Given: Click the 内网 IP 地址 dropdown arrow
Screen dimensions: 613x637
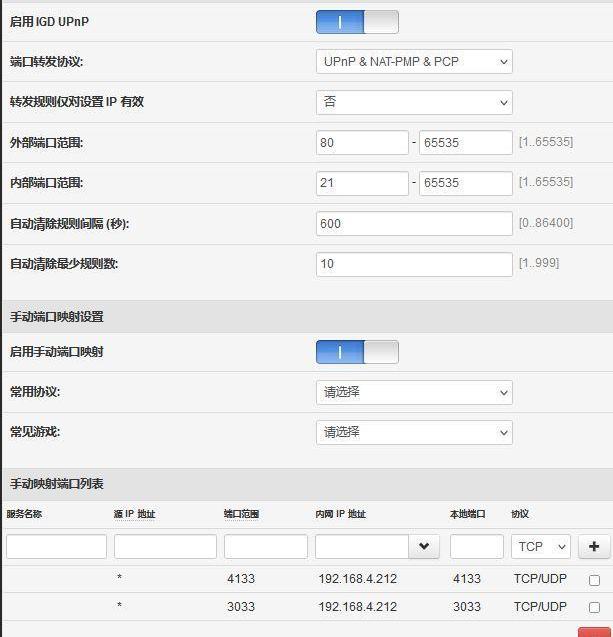Looking at the screenshot, I should (424, 546).
